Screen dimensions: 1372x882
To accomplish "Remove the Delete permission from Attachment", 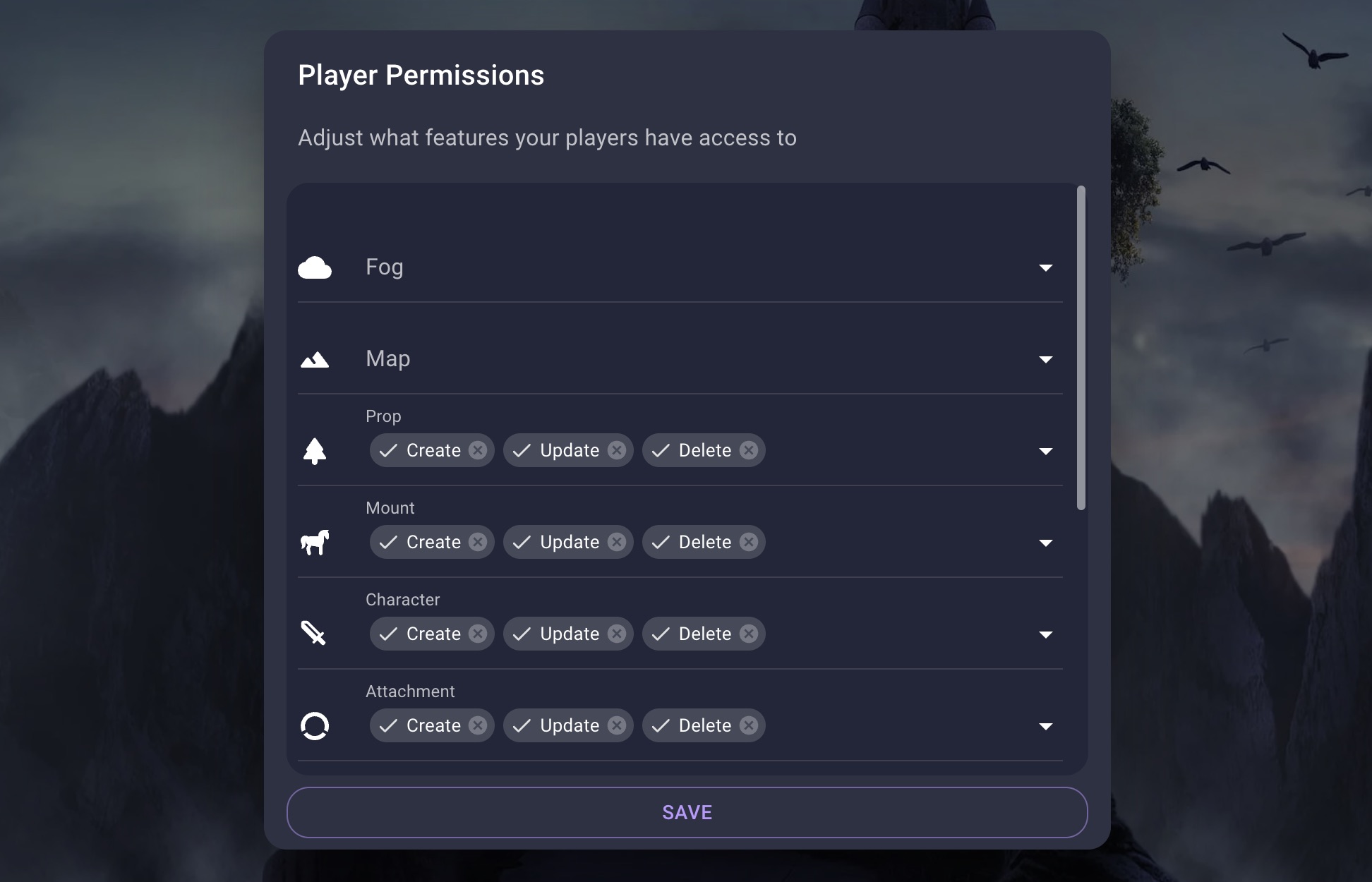I will (x=749, y=725).
